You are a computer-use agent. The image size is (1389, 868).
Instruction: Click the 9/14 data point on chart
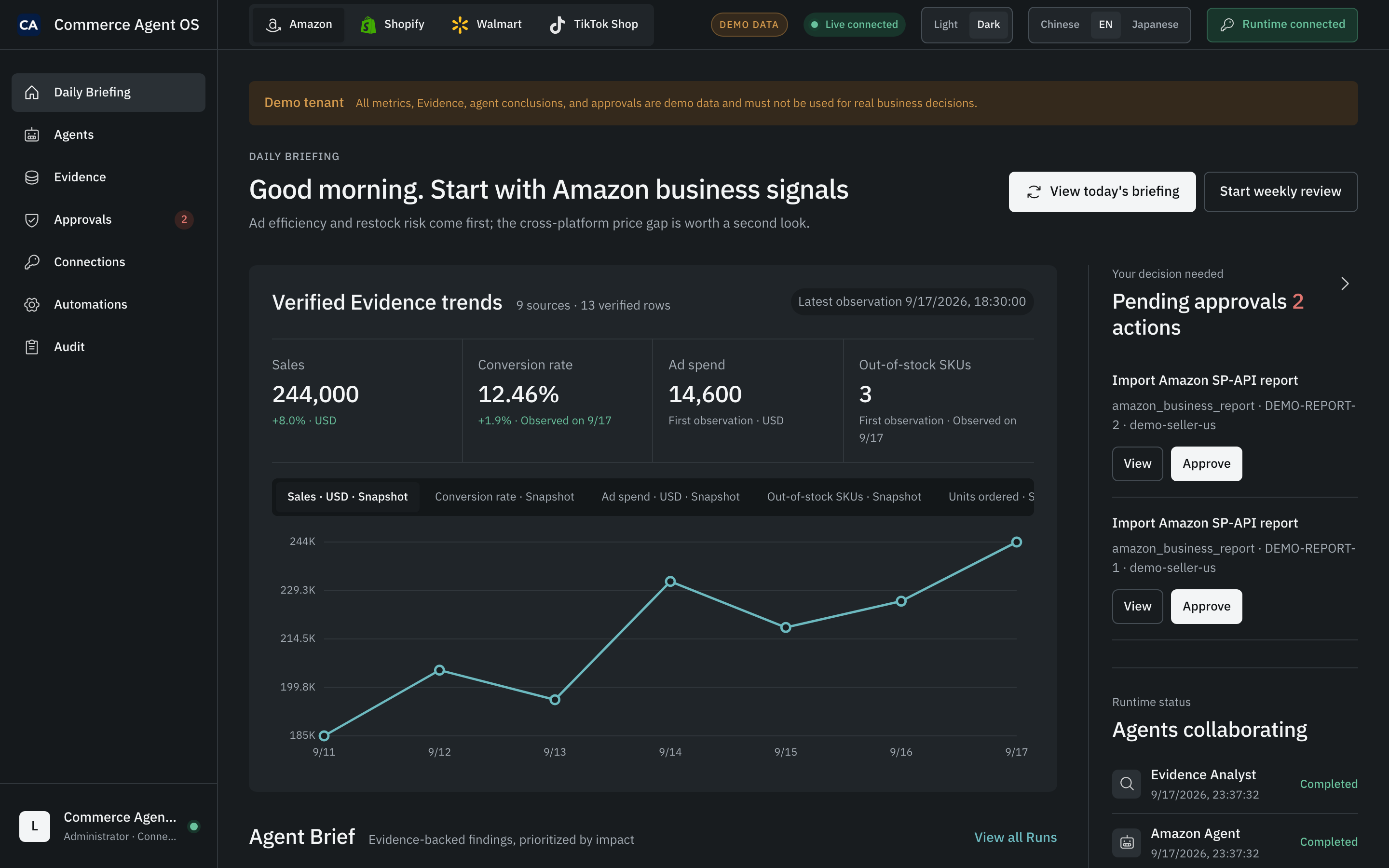click(670, 582)
